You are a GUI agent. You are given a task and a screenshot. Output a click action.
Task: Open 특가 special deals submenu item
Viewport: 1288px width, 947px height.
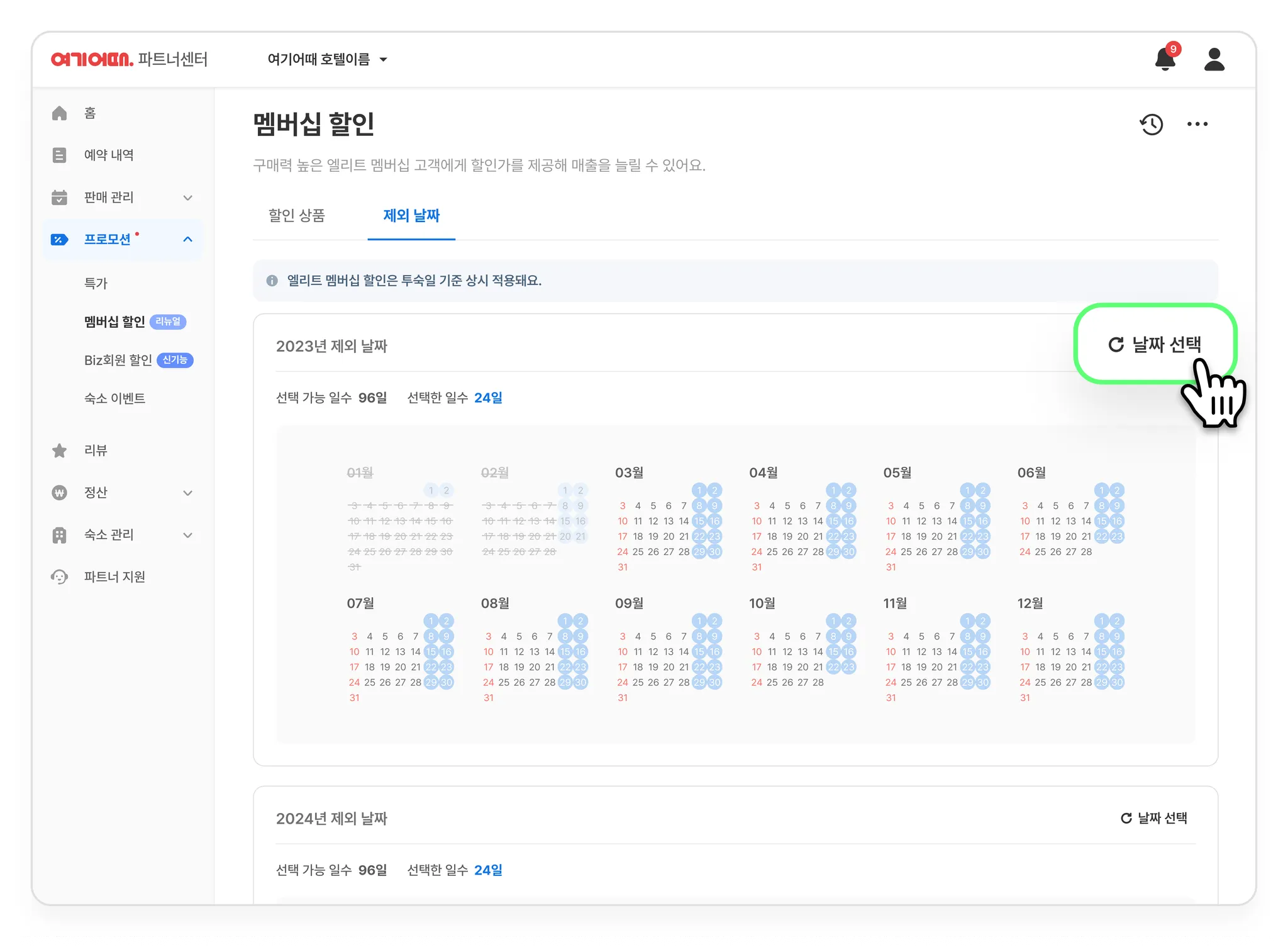coord(96,283)
